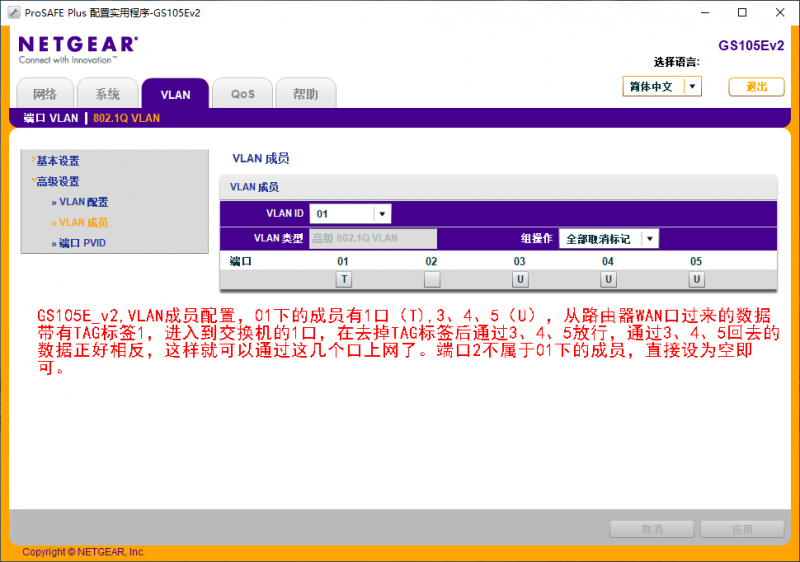This screenshot has height=562, width=800.
Task: Toggle port 01 membership tag button
Action: [344, 279]
